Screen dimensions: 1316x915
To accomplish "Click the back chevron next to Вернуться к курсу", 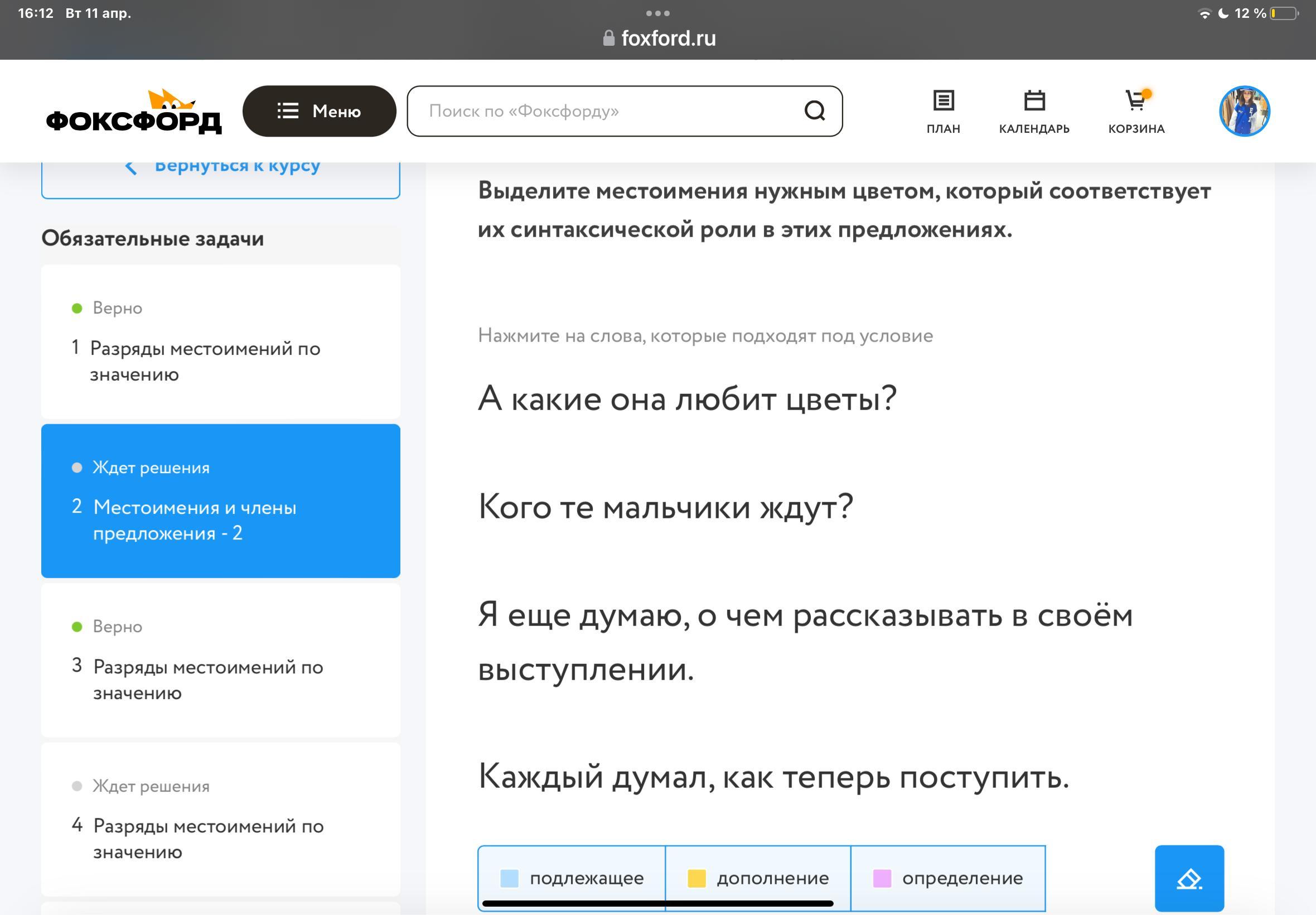I will 130,167.
